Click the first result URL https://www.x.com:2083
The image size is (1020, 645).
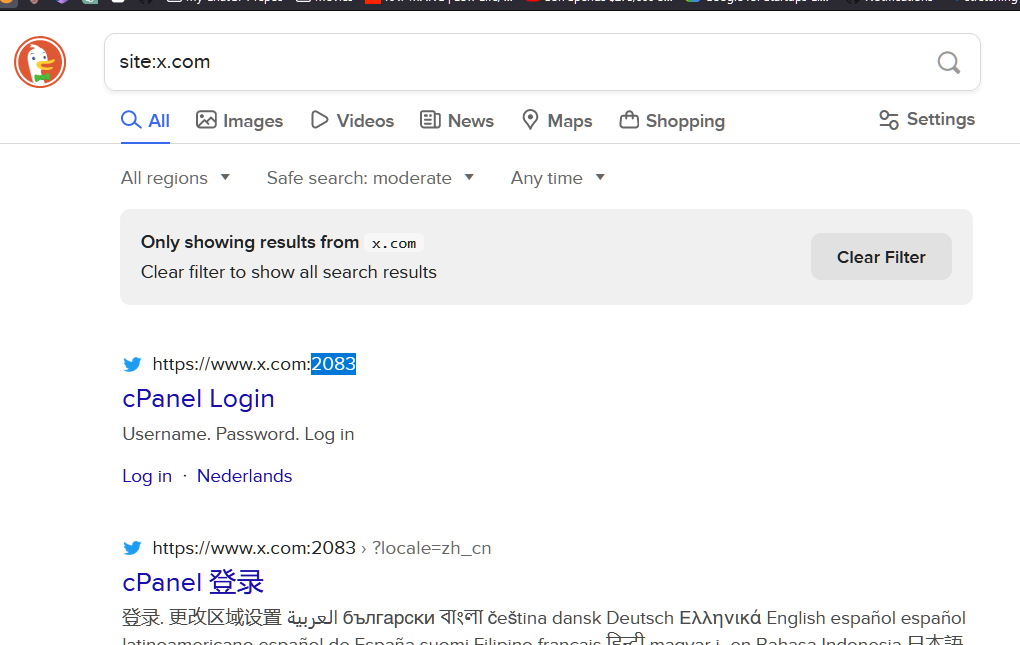pos(254,364)
